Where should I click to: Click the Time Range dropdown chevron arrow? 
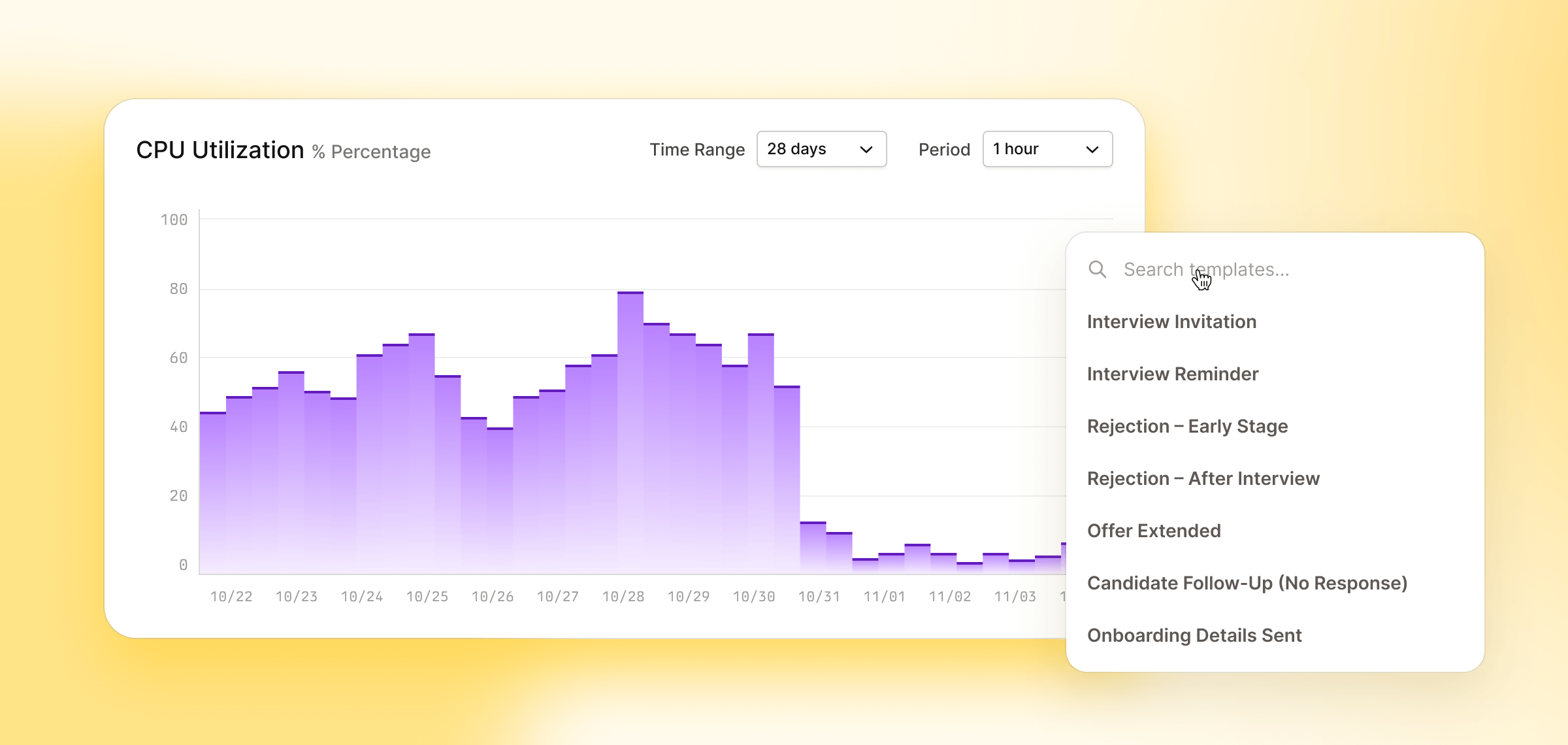866,150
